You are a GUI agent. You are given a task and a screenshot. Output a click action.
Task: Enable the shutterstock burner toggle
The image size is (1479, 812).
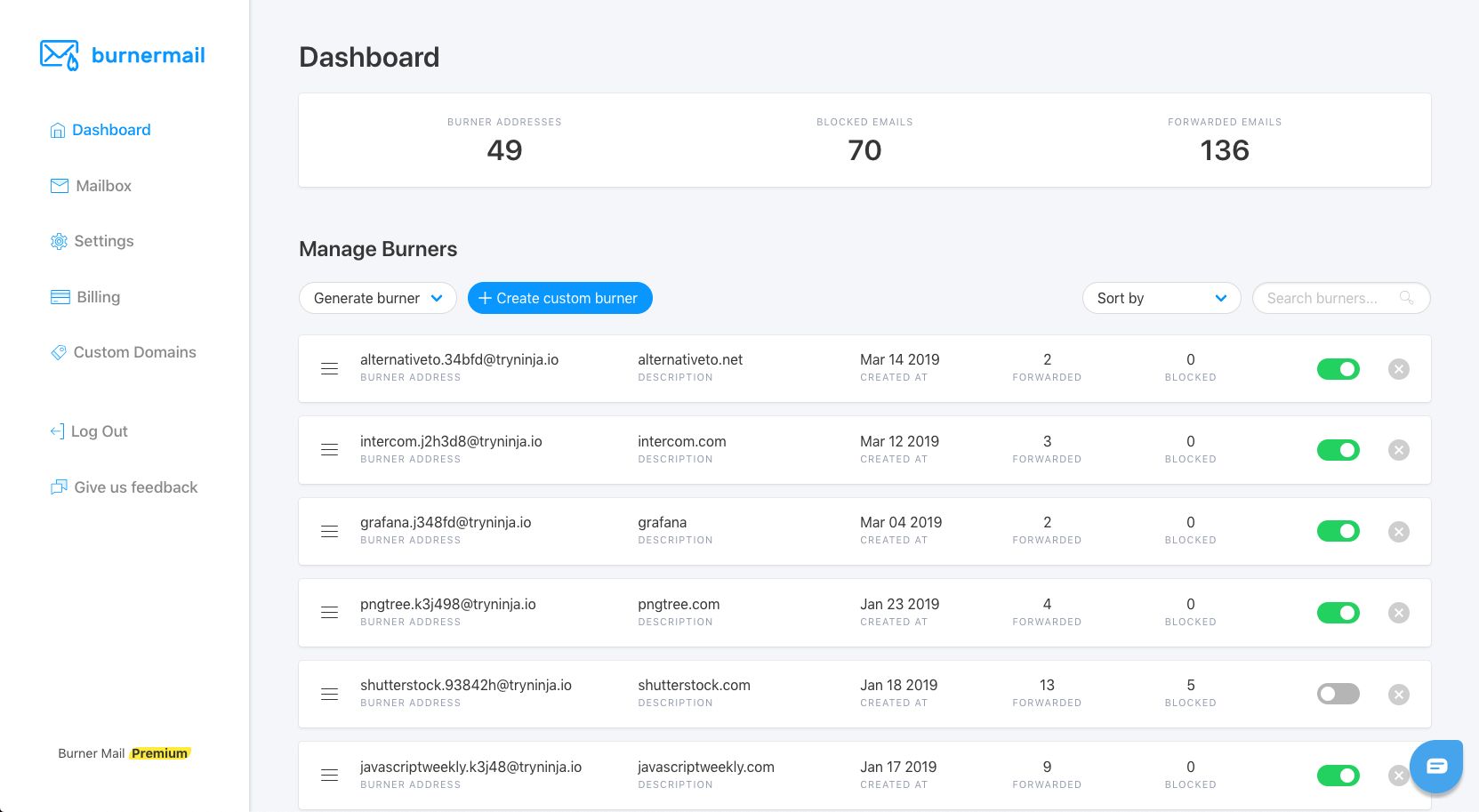pos(1338,695)
